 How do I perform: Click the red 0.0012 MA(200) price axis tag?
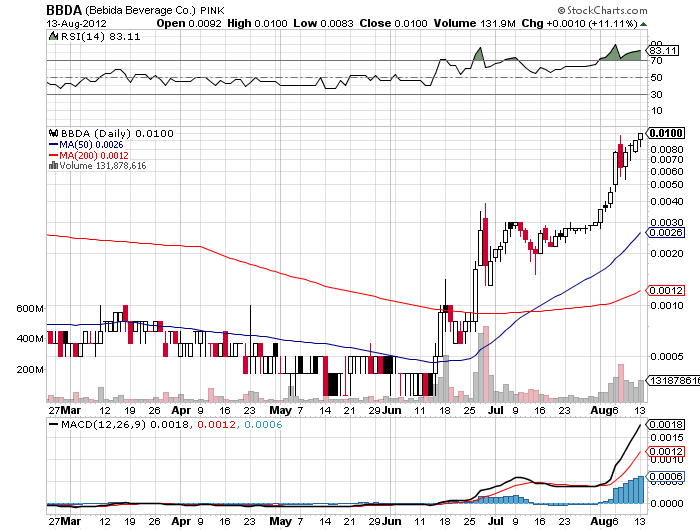pyautogui.click(x=666, y=291)
